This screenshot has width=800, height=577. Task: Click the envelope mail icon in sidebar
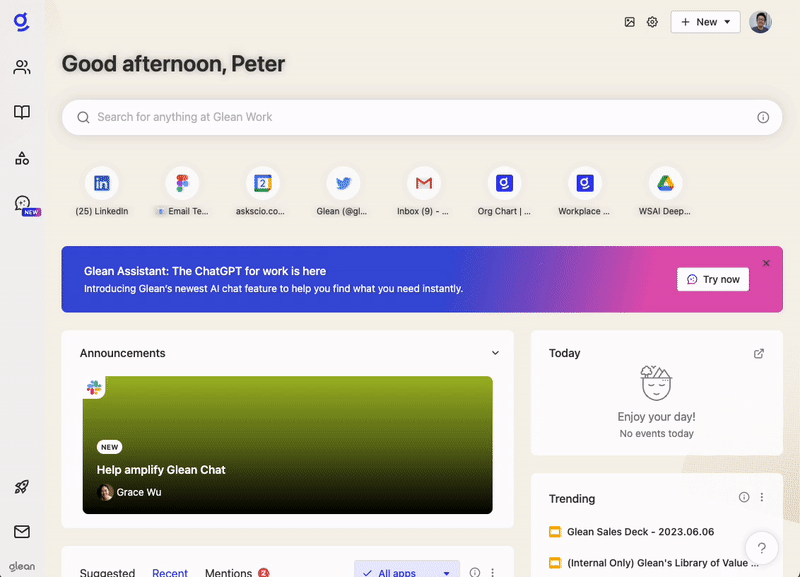[21, 532]
